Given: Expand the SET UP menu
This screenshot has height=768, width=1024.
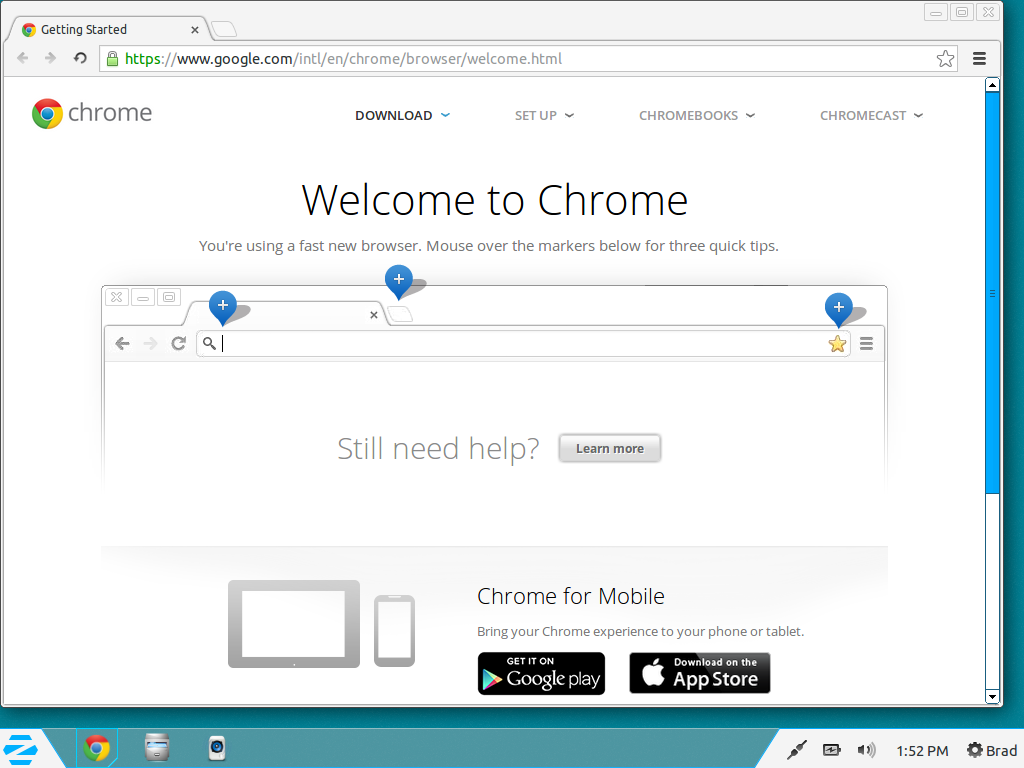Looking at the screenshot, I should click(x=544, y=116).
